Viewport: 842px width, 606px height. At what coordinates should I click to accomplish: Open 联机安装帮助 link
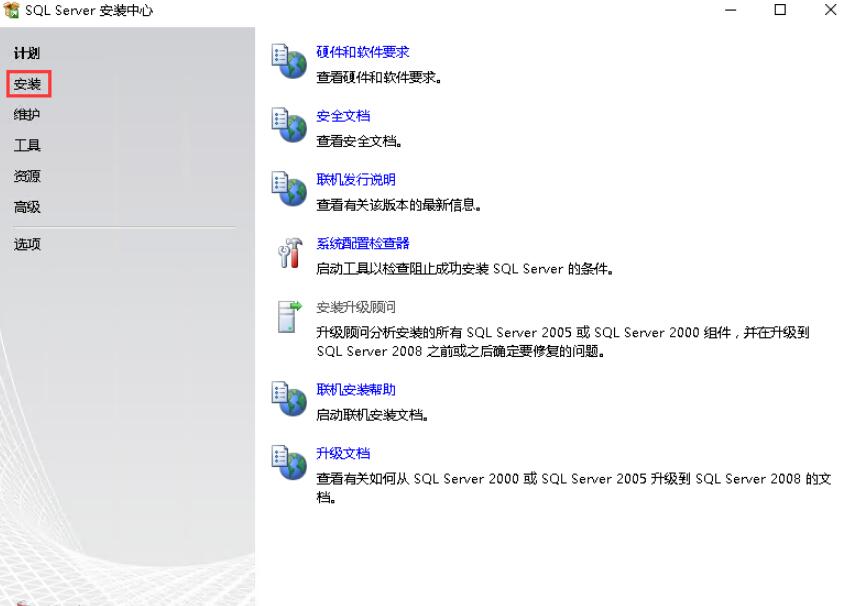pyautogui.click(x=355, y=389)
